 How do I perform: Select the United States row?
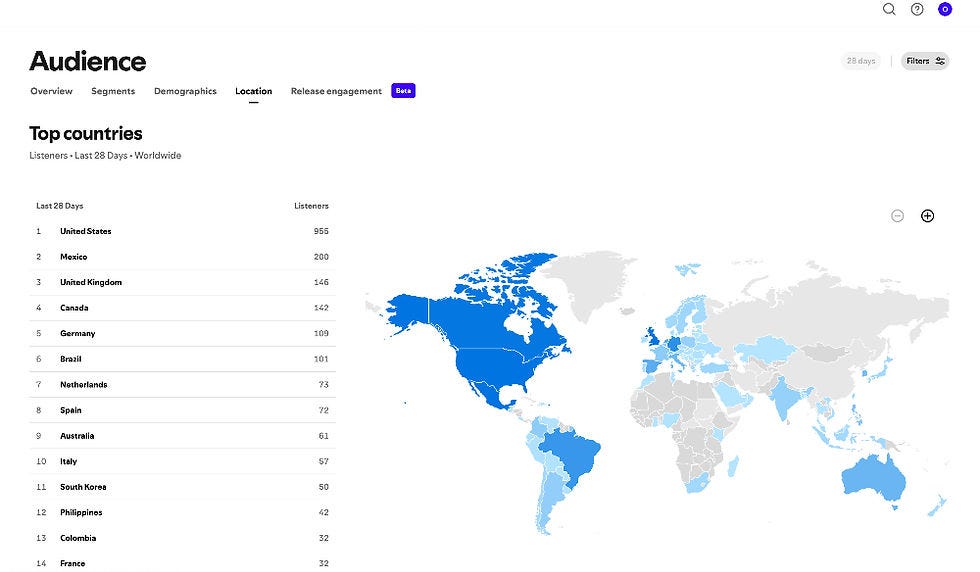(x=182, y=231)
